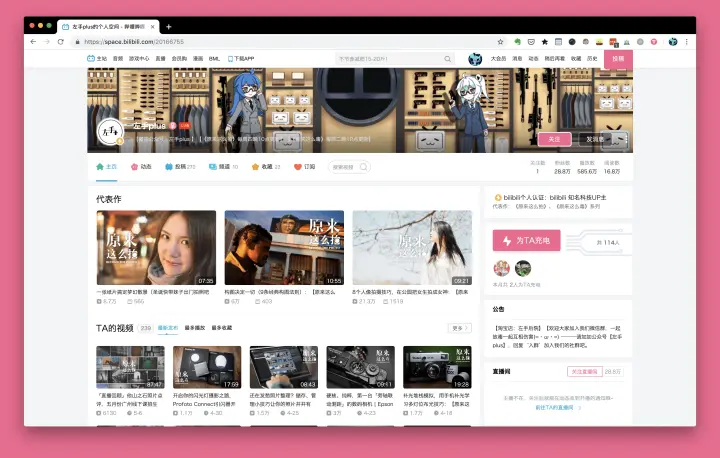Open the Chrome three-dot menu

tap(686, 42)
